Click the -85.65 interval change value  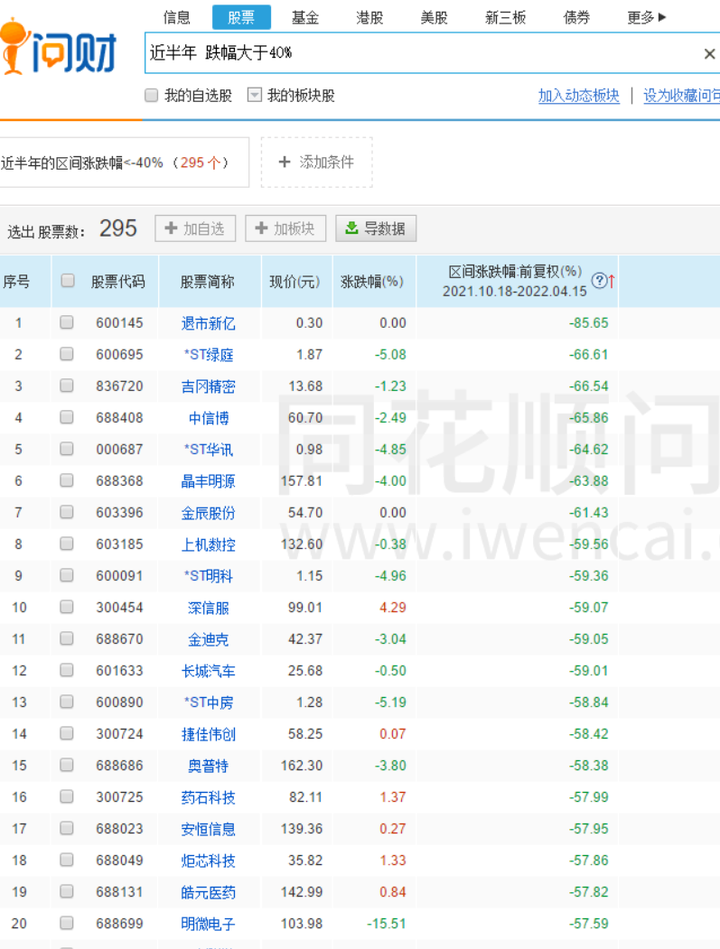click(x=589, y=323)
